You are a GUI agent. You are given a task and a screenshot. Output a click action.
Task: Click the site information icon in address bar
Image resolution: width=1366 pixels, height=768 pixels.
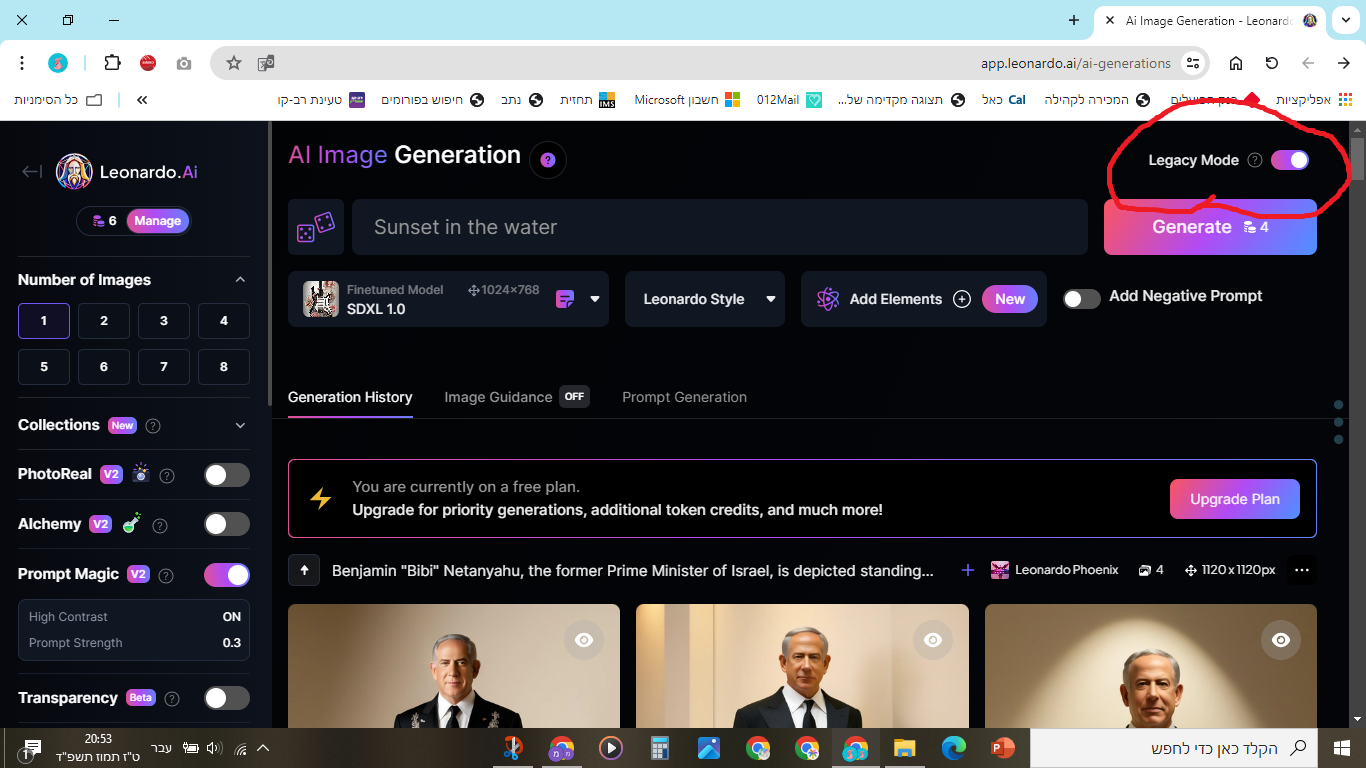(1192, 63)
